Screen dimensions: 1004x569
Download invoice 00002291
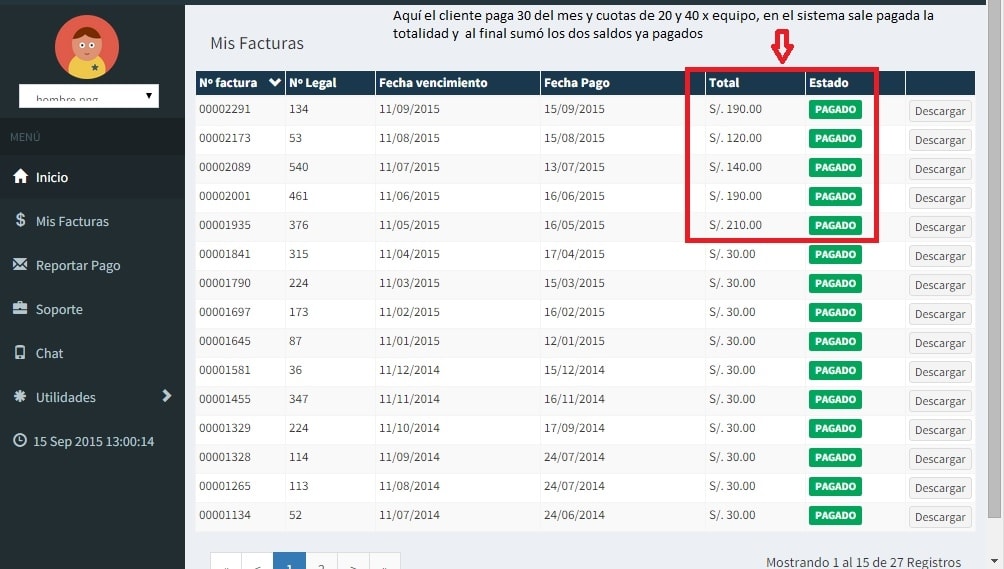(x=940, y=111)
